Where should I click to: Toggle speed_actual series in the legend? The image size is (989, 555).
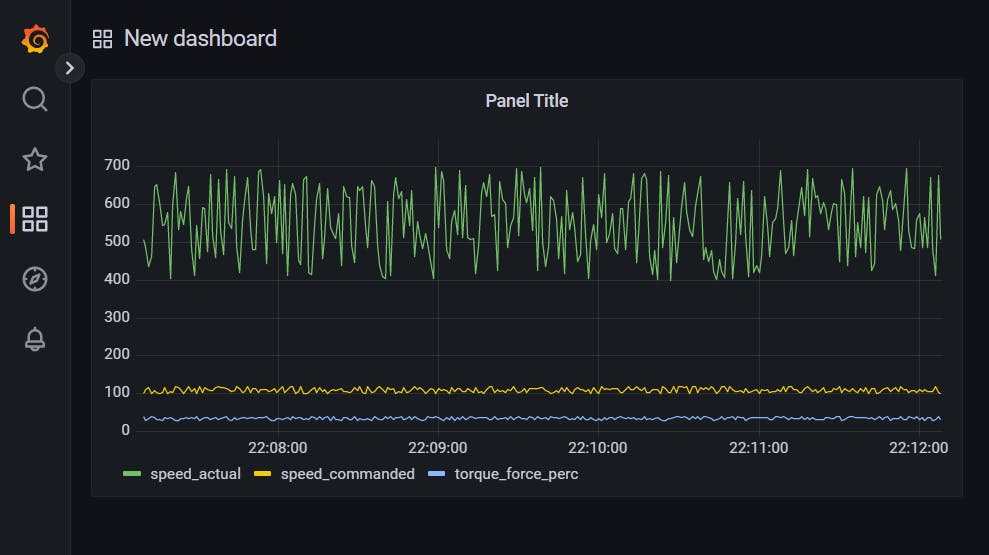coord(195,474)
